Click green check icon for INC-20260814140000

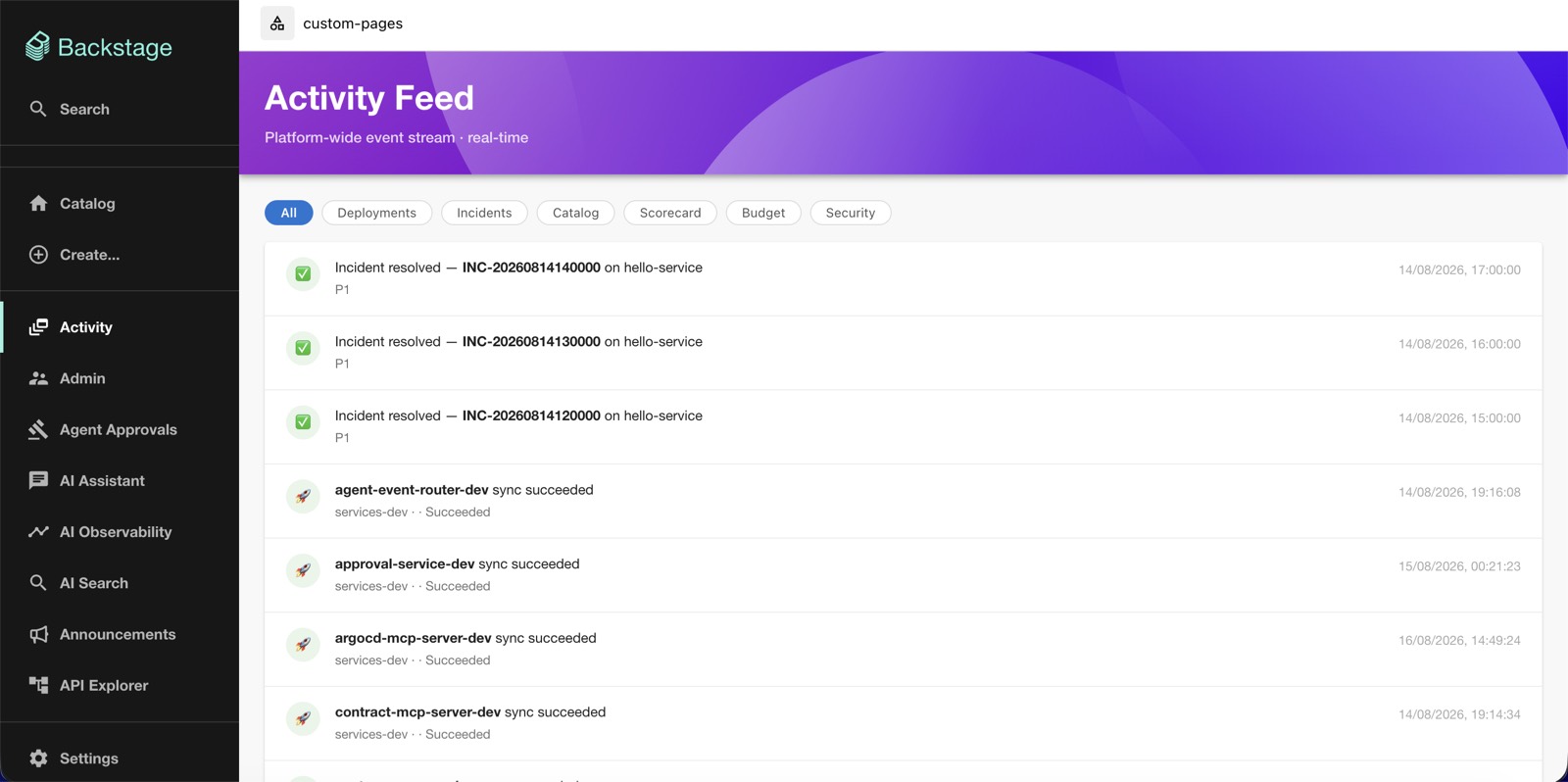coord(303,273)
